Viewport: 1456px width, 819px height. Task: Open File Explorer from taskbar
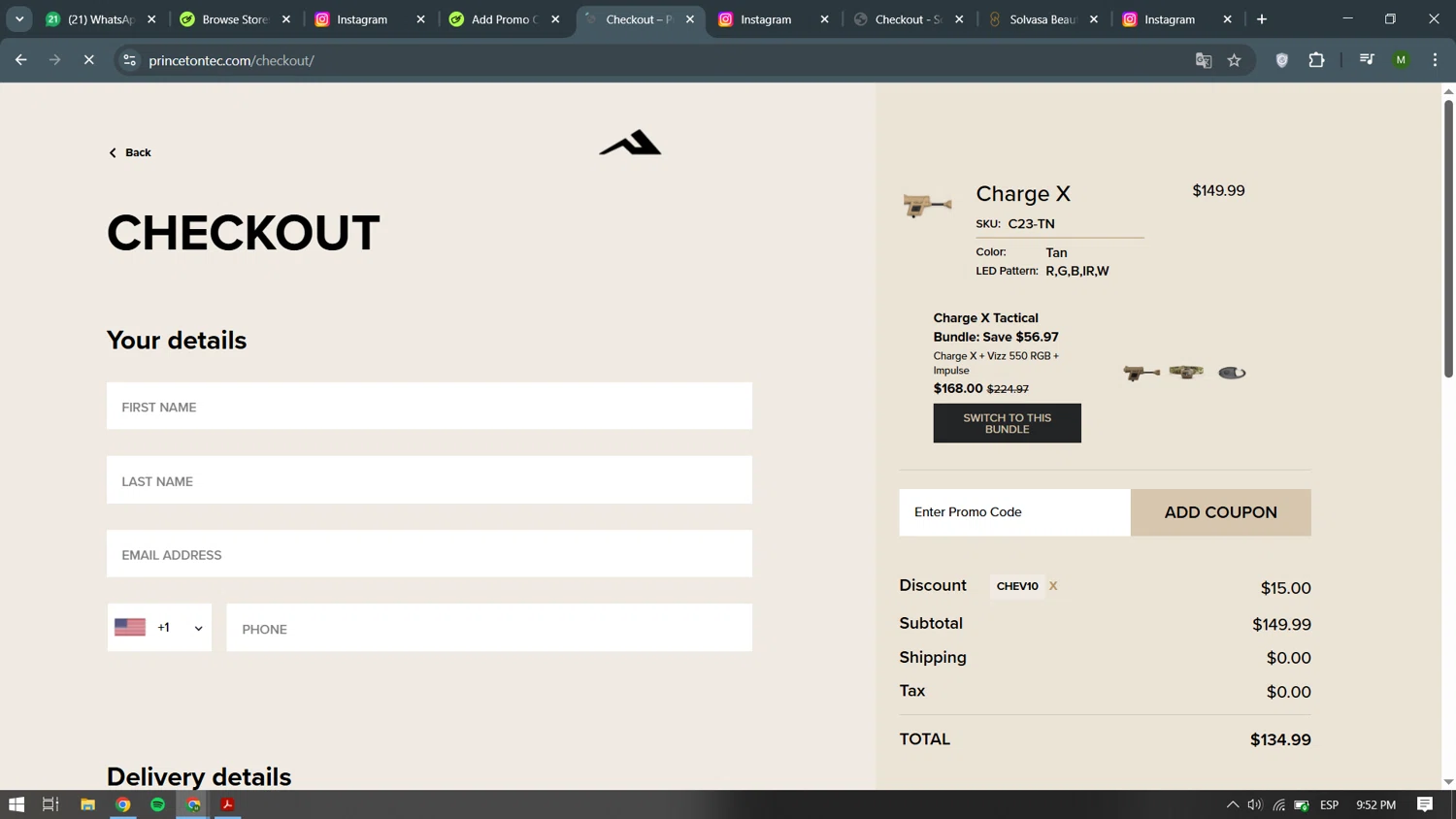coord(87,804)
